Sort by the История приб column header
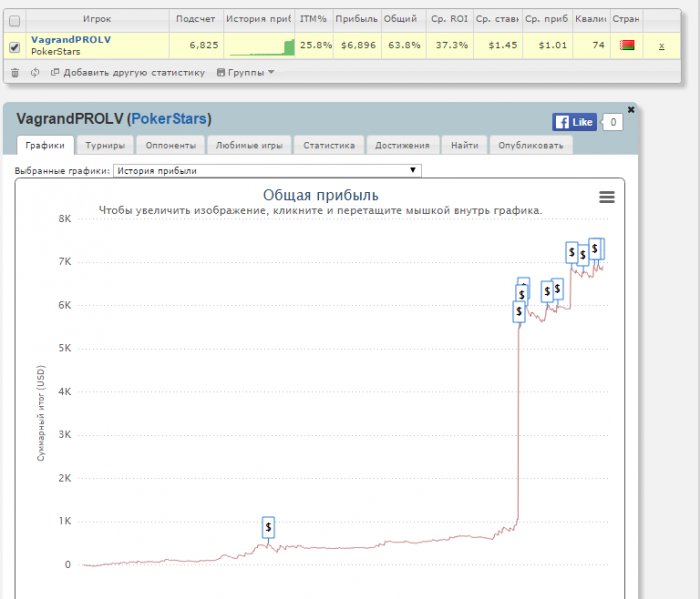Screen dimensions: 700x599 [x=258, y=19]
